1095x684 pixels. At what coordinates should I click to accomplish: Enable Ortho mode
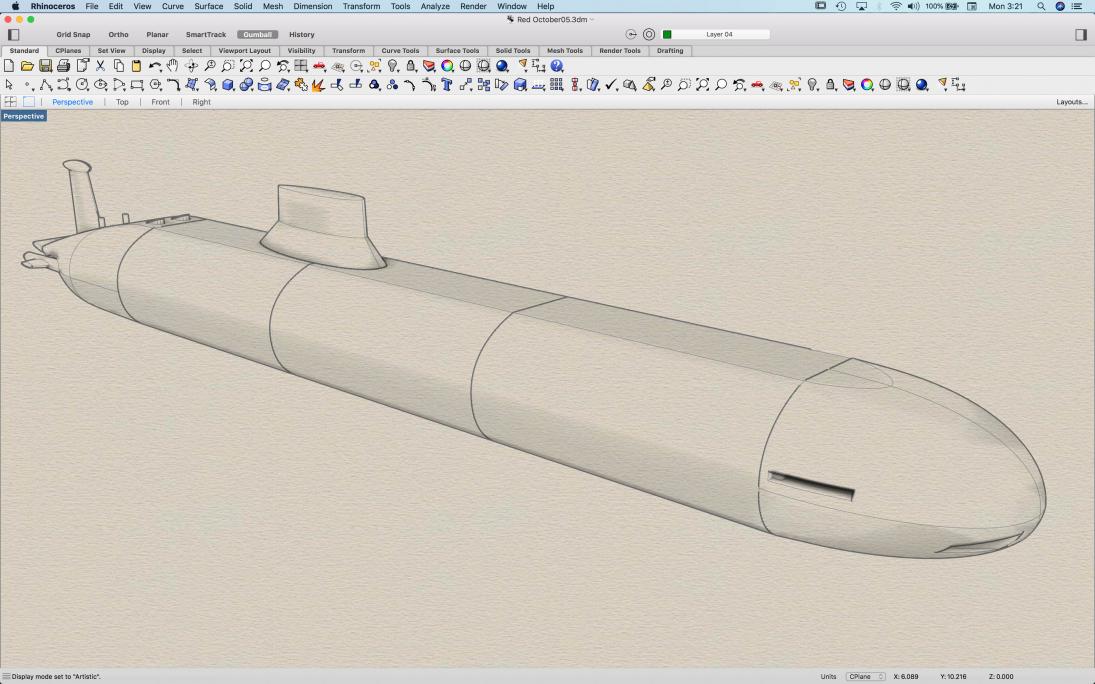(118, 34)
